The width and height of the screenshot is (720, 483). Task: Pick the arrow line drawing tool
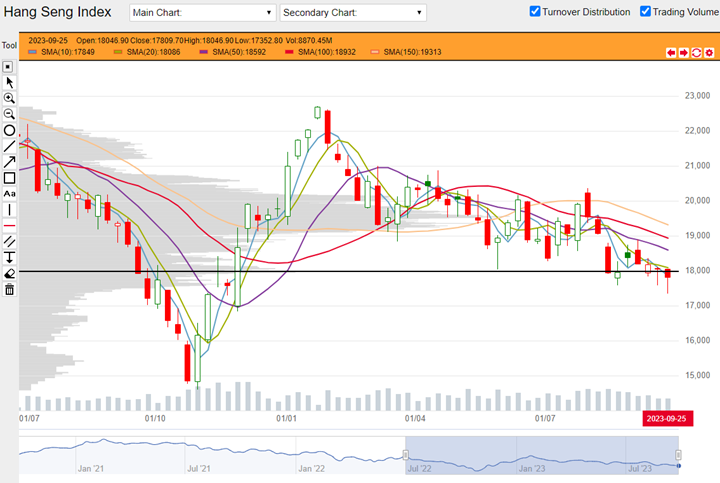9,162
